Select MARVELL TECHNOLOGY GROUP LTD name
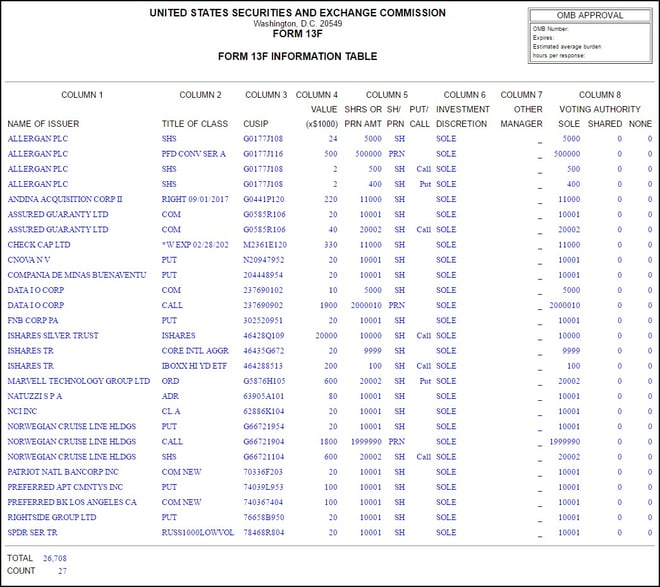660x587 pixels. pyautogui.click(x=79, y=381)
